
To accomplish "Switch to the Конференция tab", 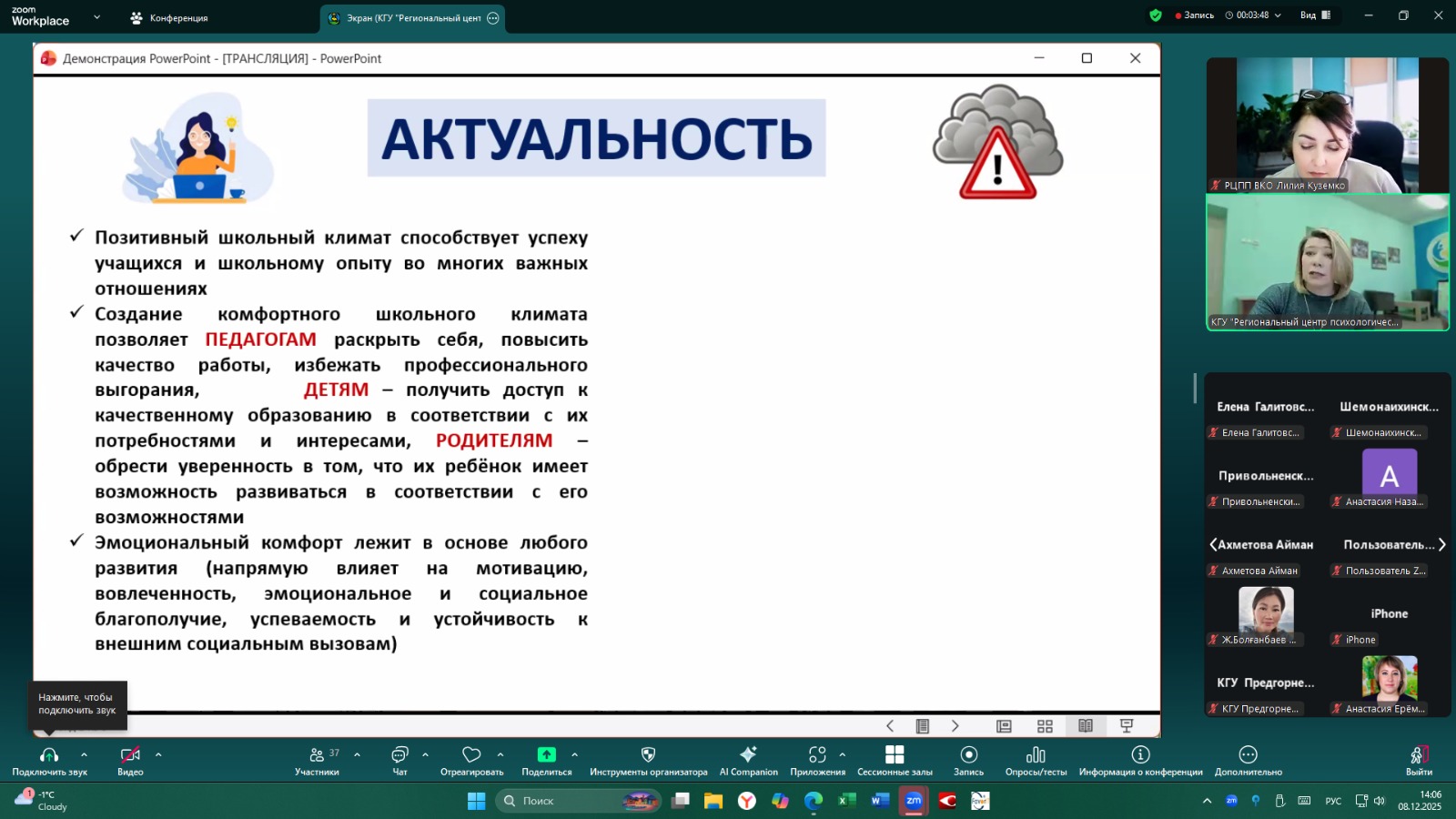I will click(169, 18).
